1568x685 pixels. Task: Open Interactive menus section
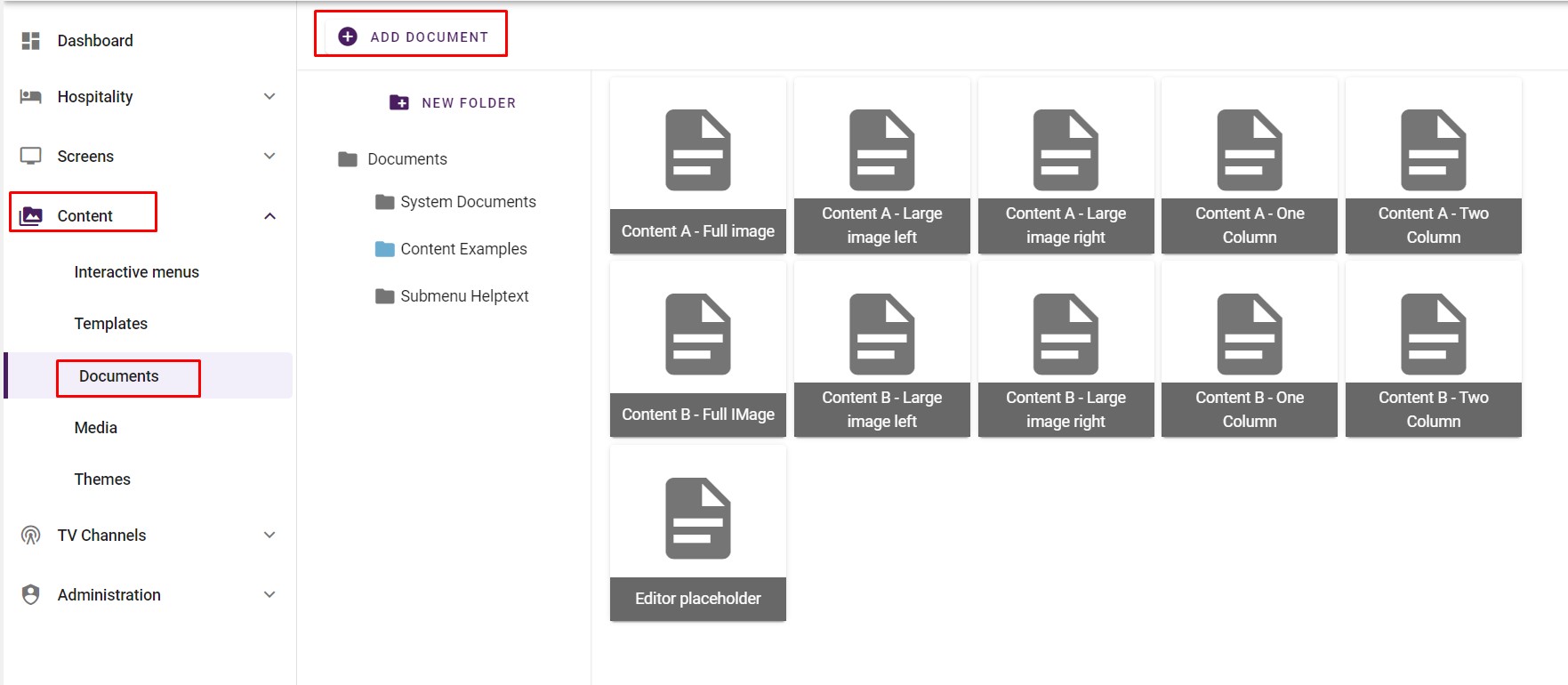(137, 272)
